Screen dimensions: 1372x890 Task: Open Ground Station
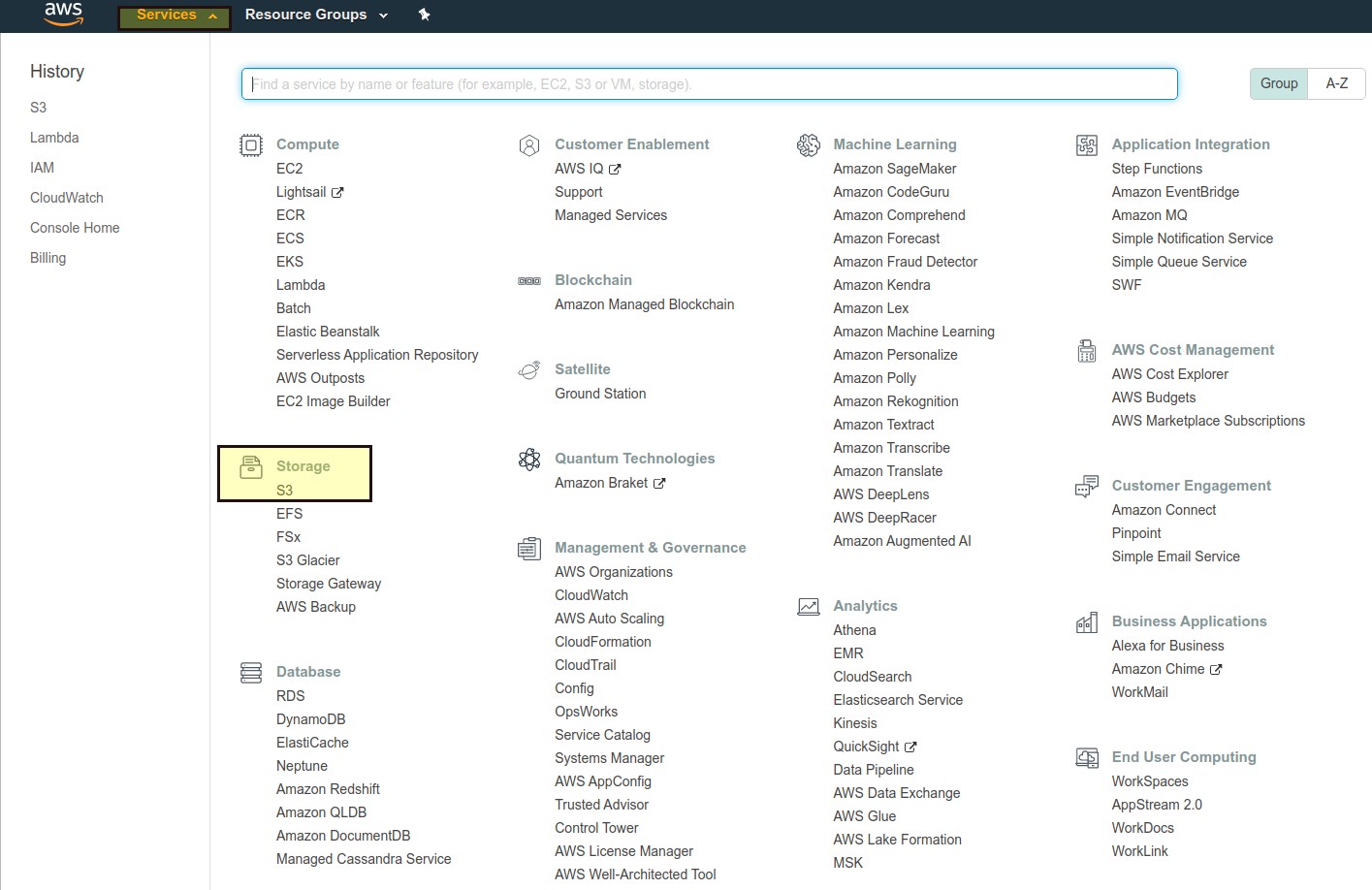tap(600, 394)
